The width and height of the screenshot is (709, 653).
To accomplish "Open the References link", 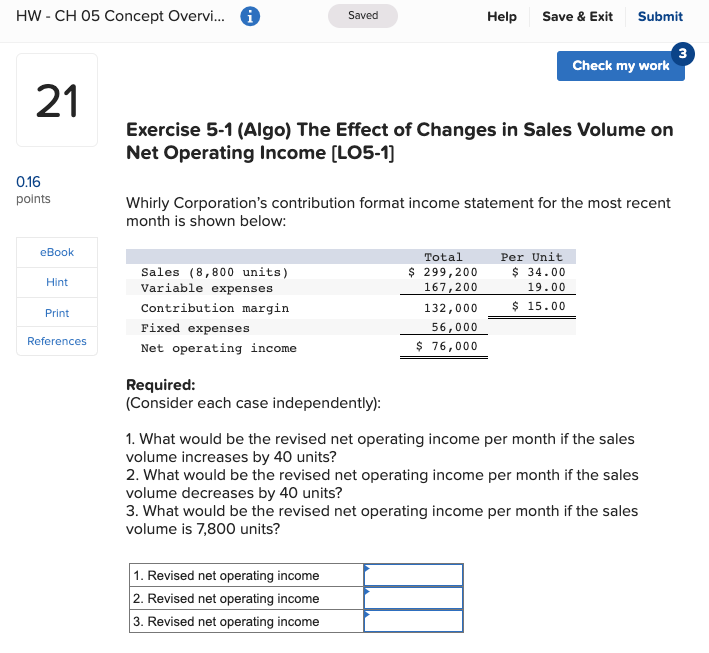I will click(57, 341).
